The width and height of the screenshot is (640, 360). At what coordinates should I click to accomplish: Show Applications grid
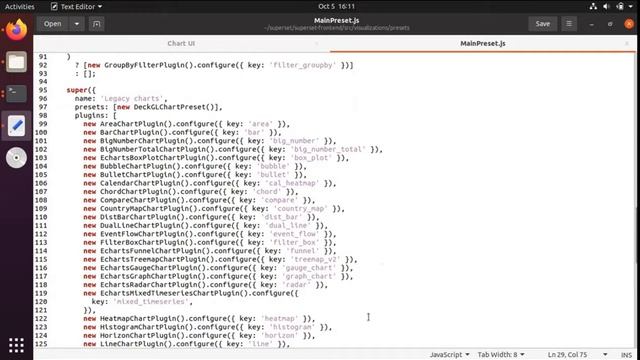tap(16, 345)
